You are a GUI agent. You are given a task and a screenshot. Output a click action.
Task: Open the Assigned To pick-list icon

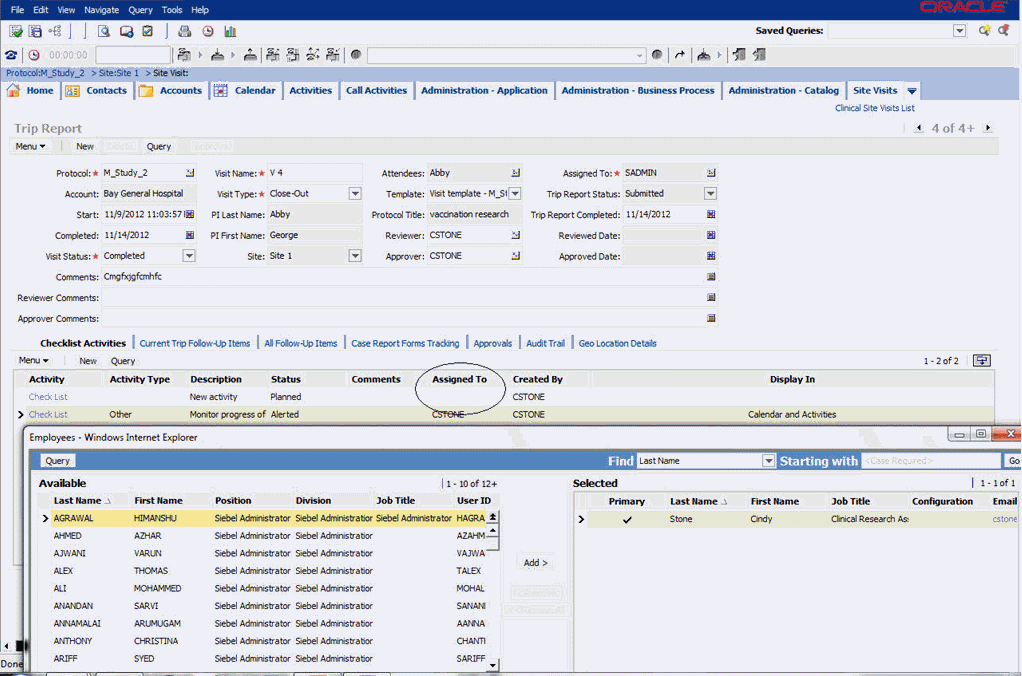[x=711, y=173]
